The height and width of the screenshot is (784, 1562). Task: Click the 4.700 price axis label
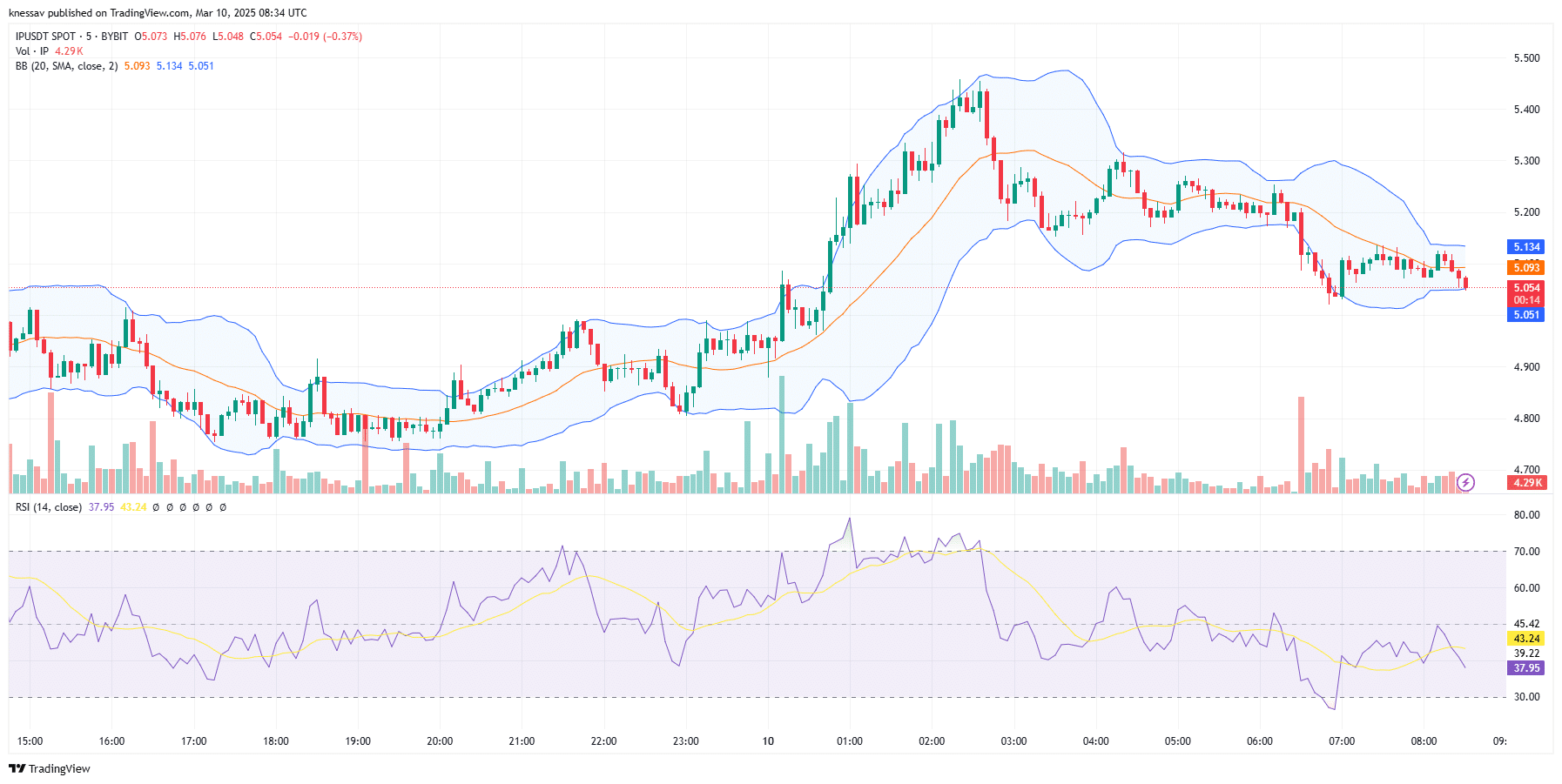pos(1526,470)
